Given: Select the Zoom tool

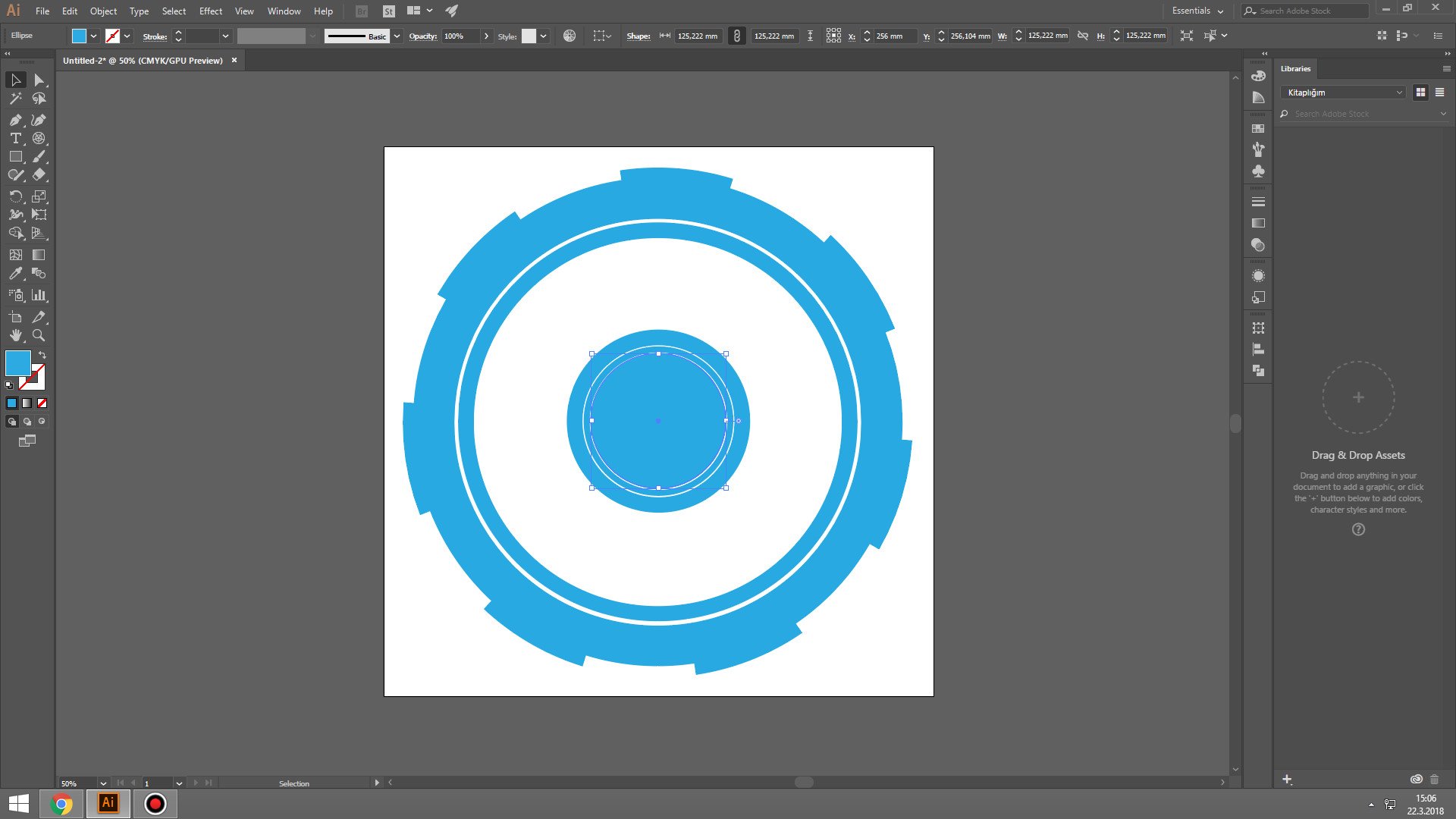Looking at the screenshot, I should coord(39,335).
